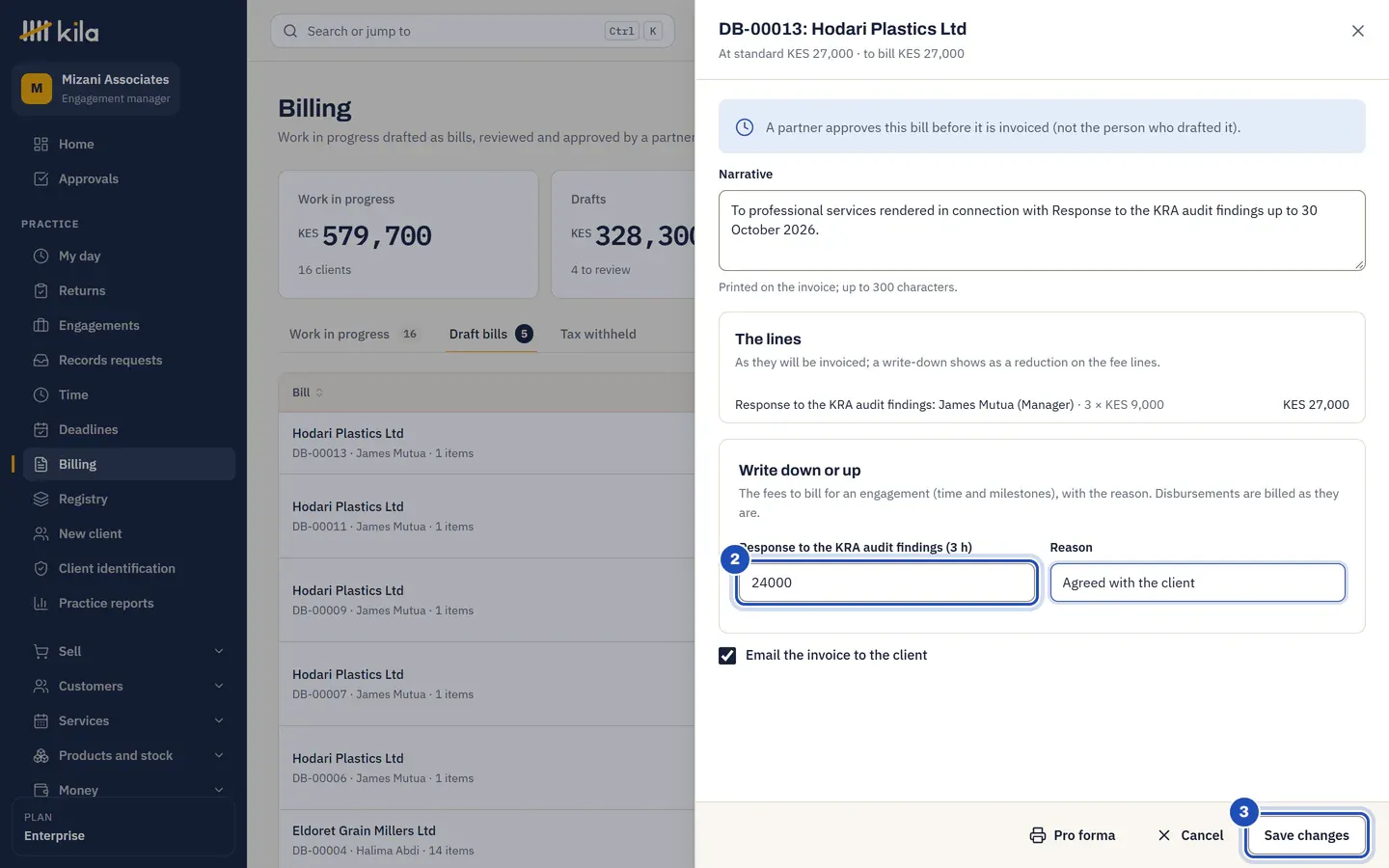Go to Billing in the sidebar

click(129, 464)
